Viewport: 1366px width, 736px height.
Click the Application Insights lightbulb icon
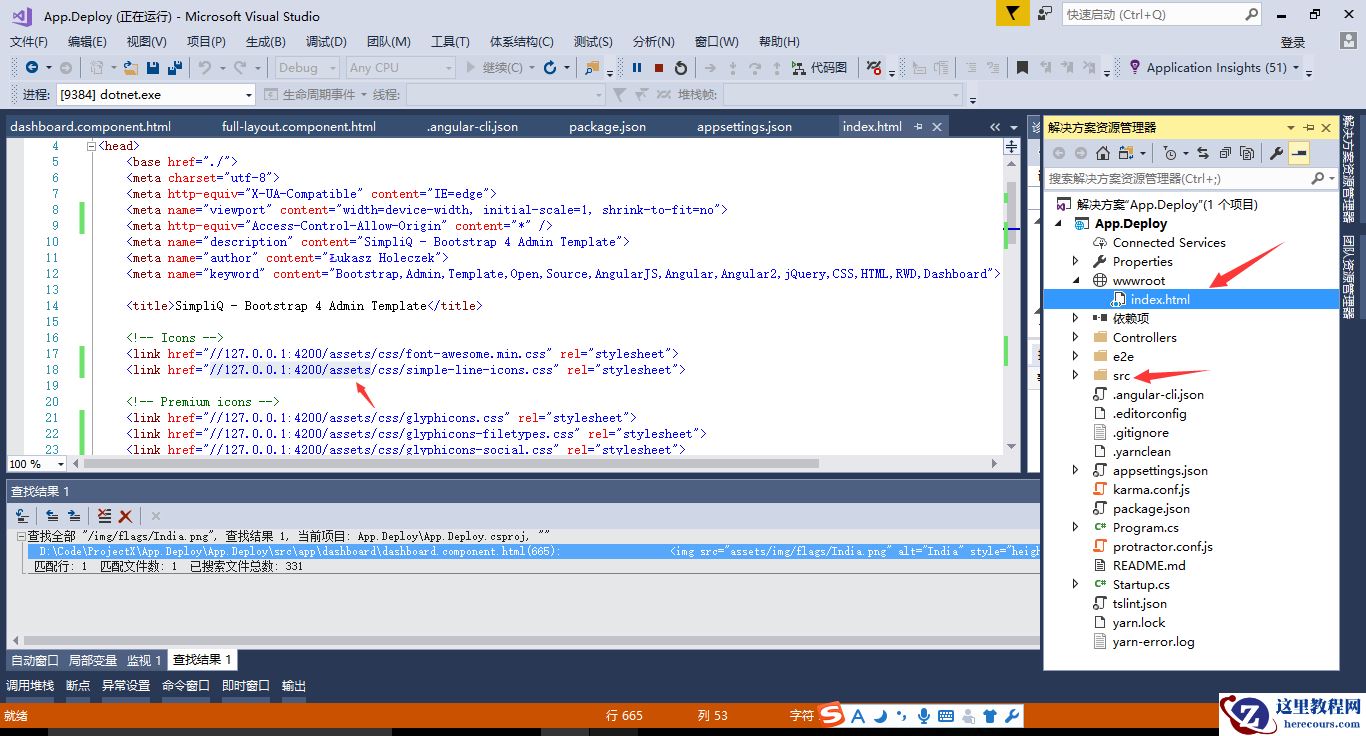(1136, 68)
